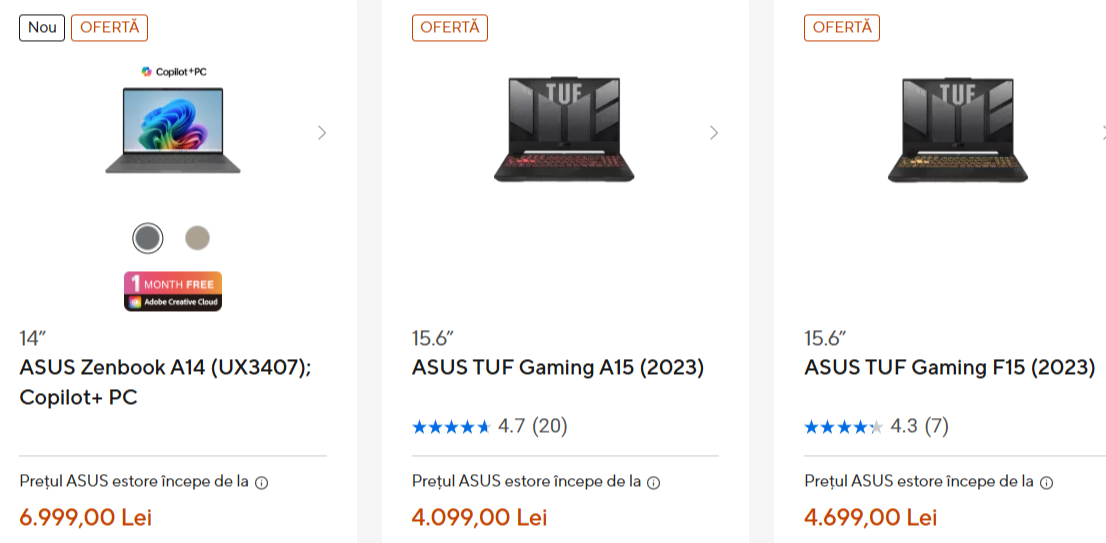
Task: Click the Zenbook A14 laptop thumbnail
Action: (x=173, y=130)
